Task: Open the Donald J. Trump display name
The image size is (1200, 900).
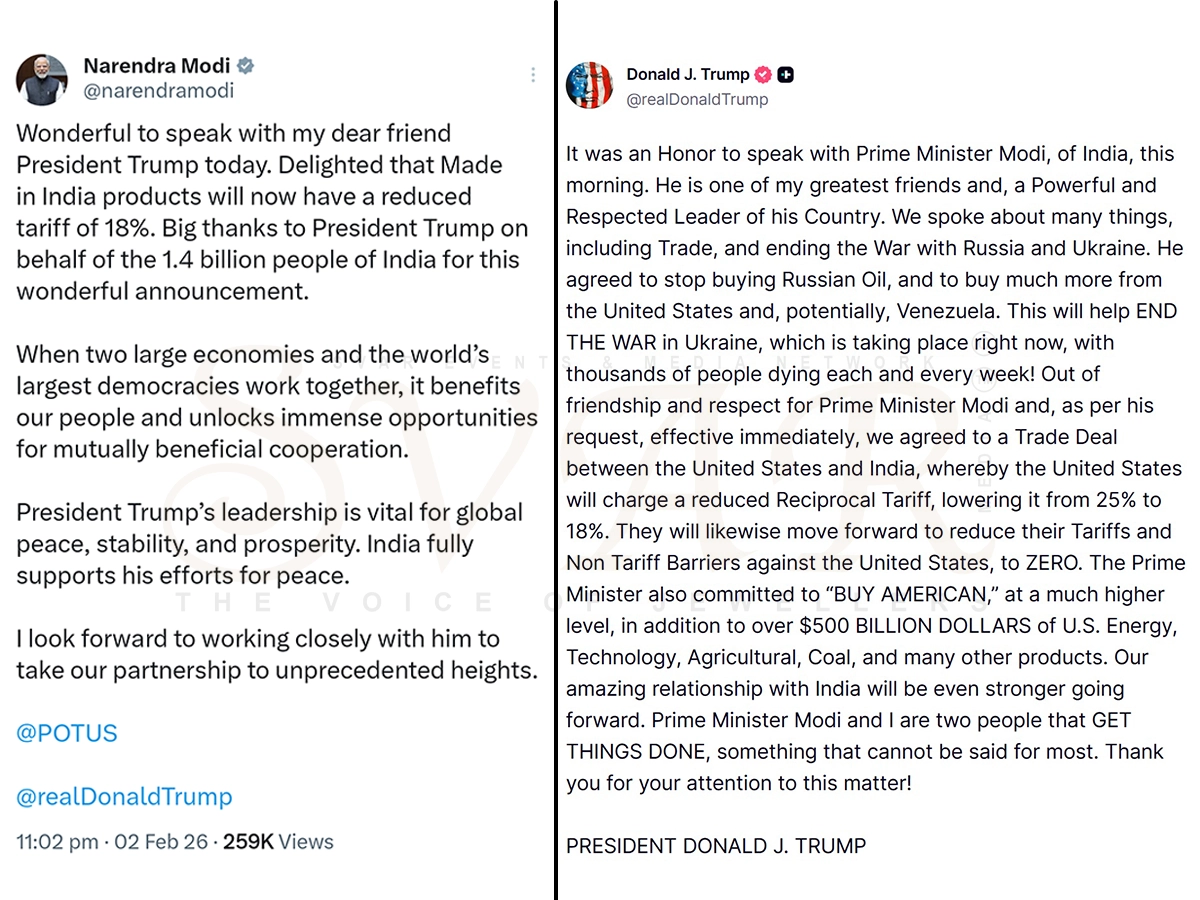Action: pos(687,74)
